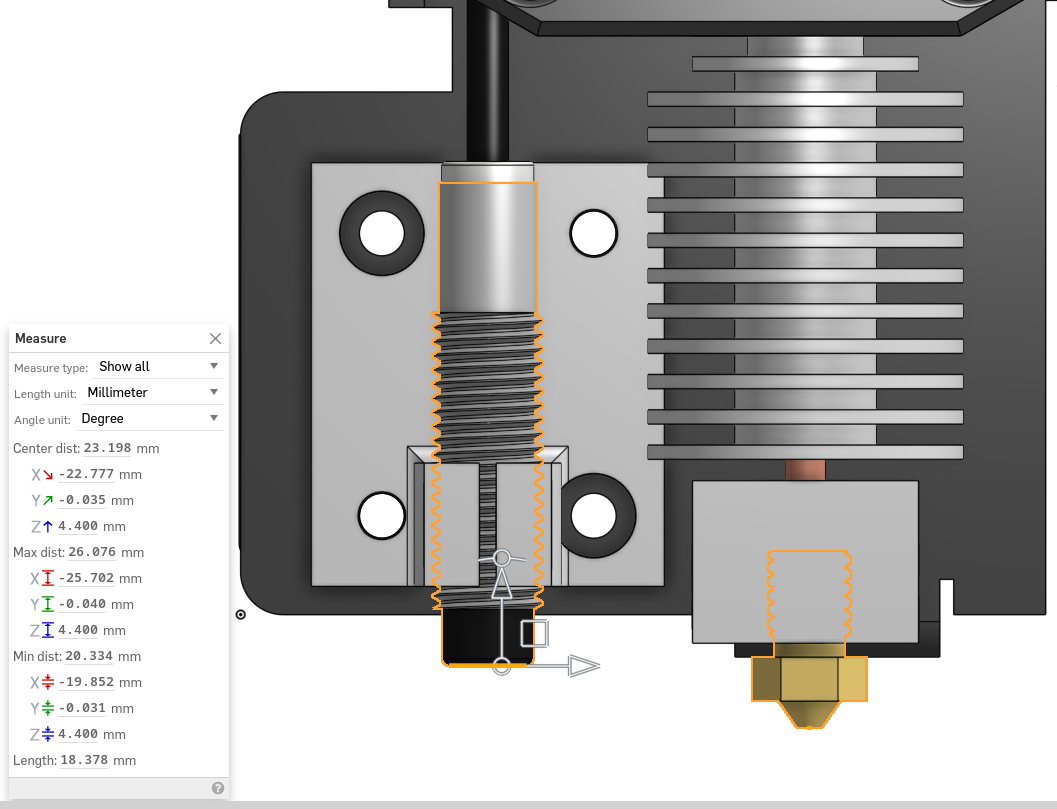Click the origin point indicator on the viewport edge
This screenshot has height=809, width=1057.
click(240, 615)
